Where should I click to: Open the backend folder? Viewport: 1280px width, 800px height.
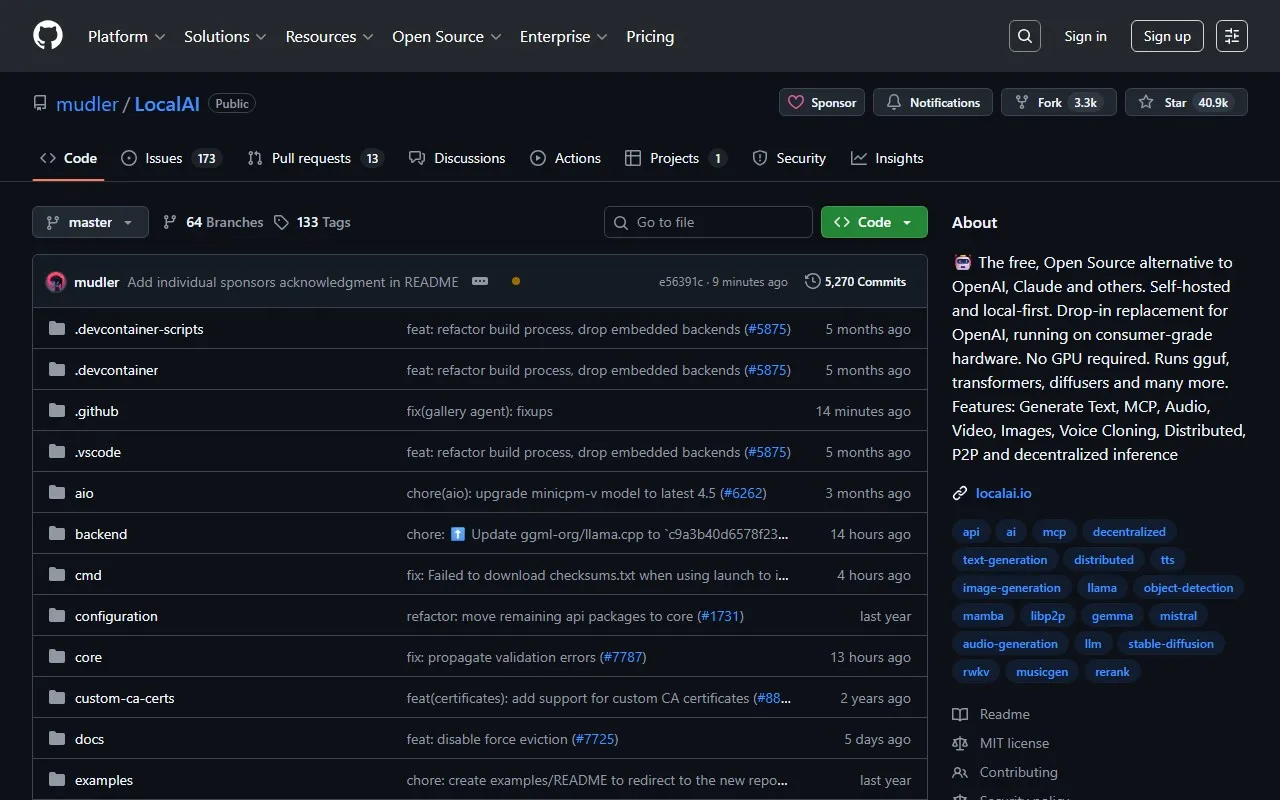point(101,534)
